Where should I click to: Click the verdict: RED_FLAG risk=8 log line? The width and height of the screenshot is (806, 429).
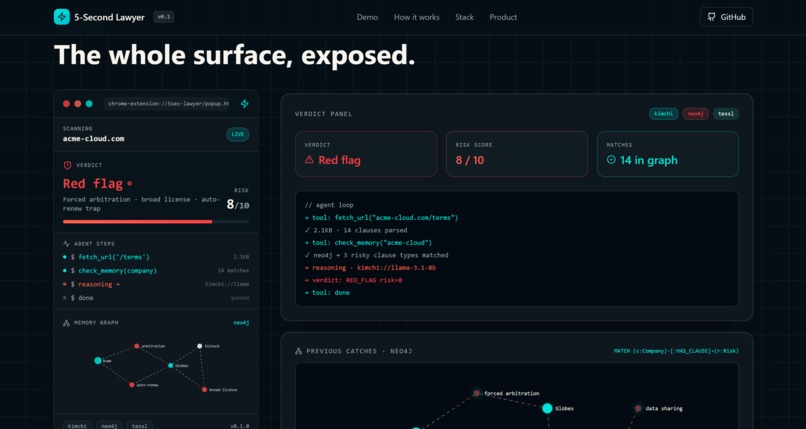click(x=353, y=281)
